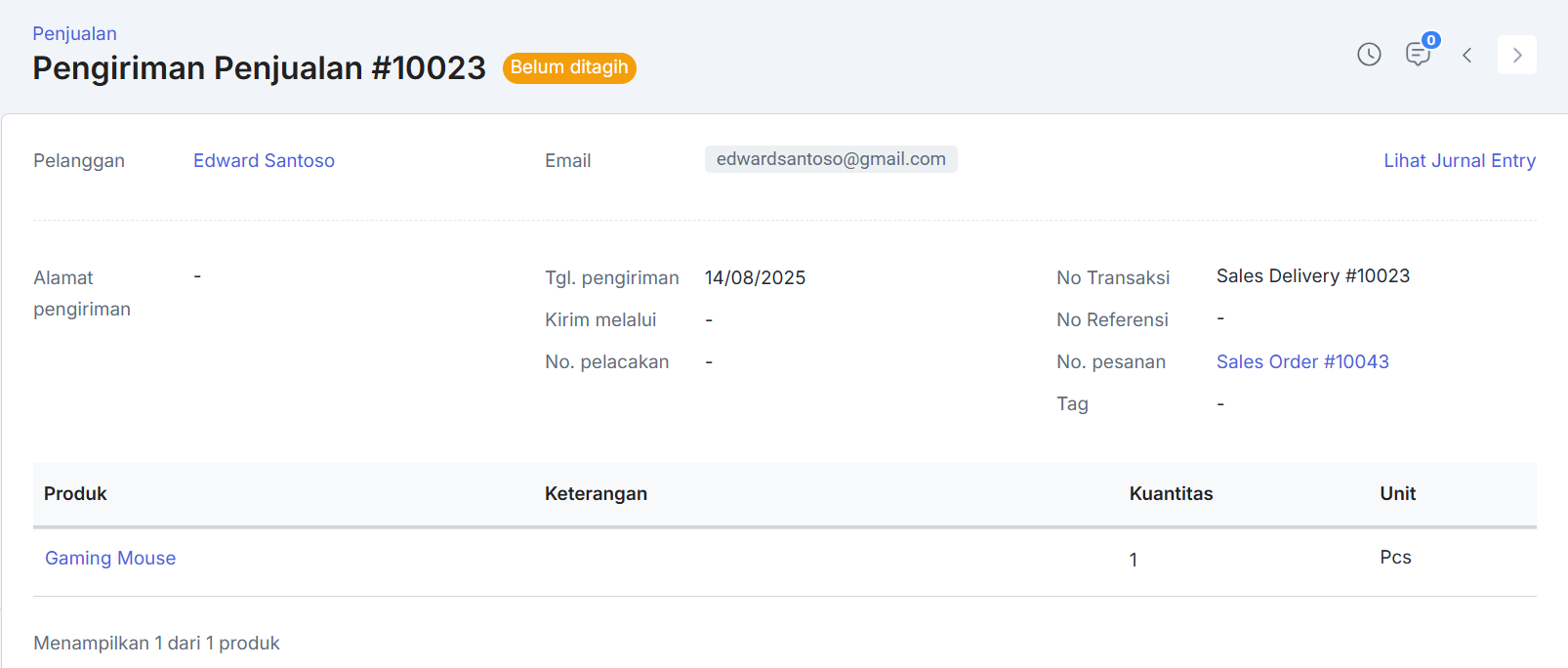The height and width of the screenshot is (668, 1568).
Task: Go to next delivery with right chevron
Action: coord(1516,55)
